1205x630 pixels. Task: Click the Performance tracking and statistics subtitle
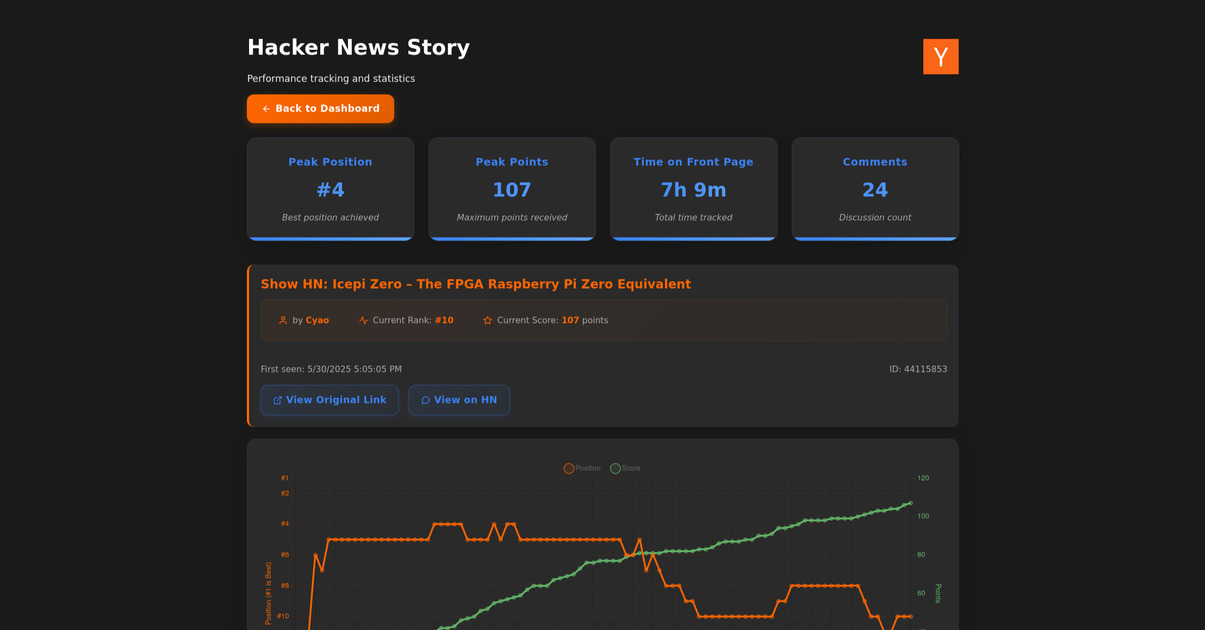(x=331, y=78)
